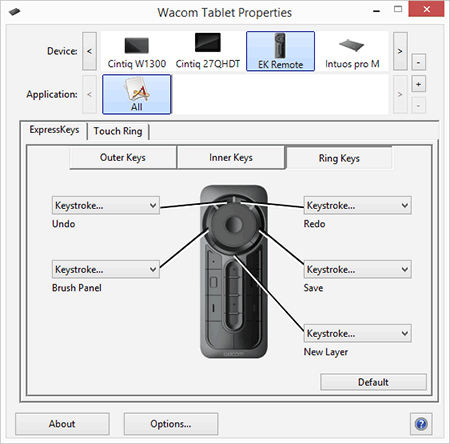Click the Redo label text

click(314, 224)
